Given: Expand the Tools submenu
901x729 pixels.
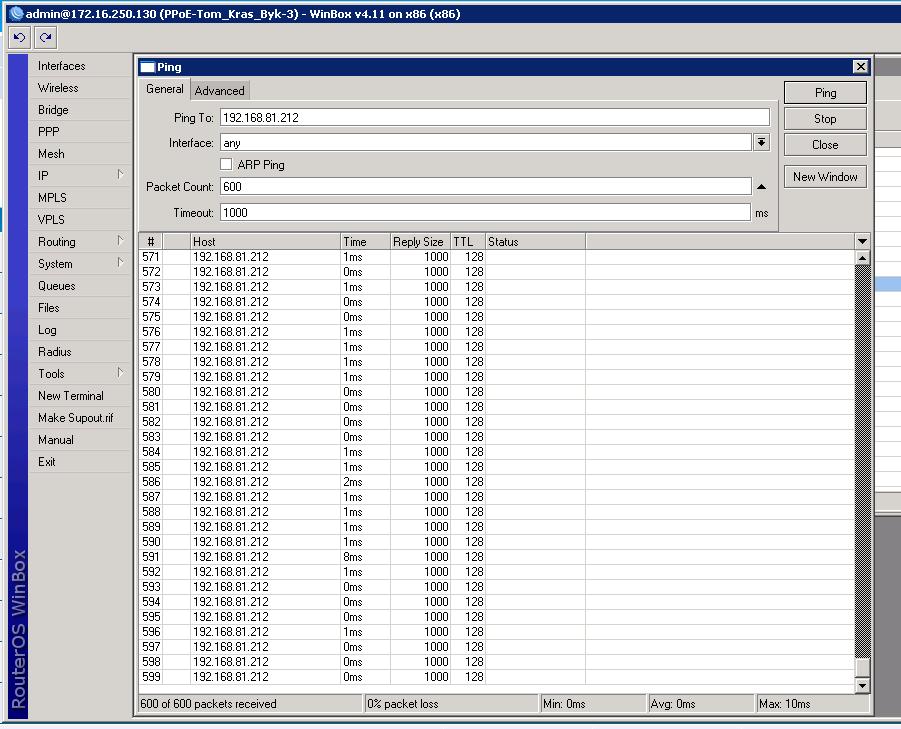Looking at the screenshot, I should coord(120,372).
